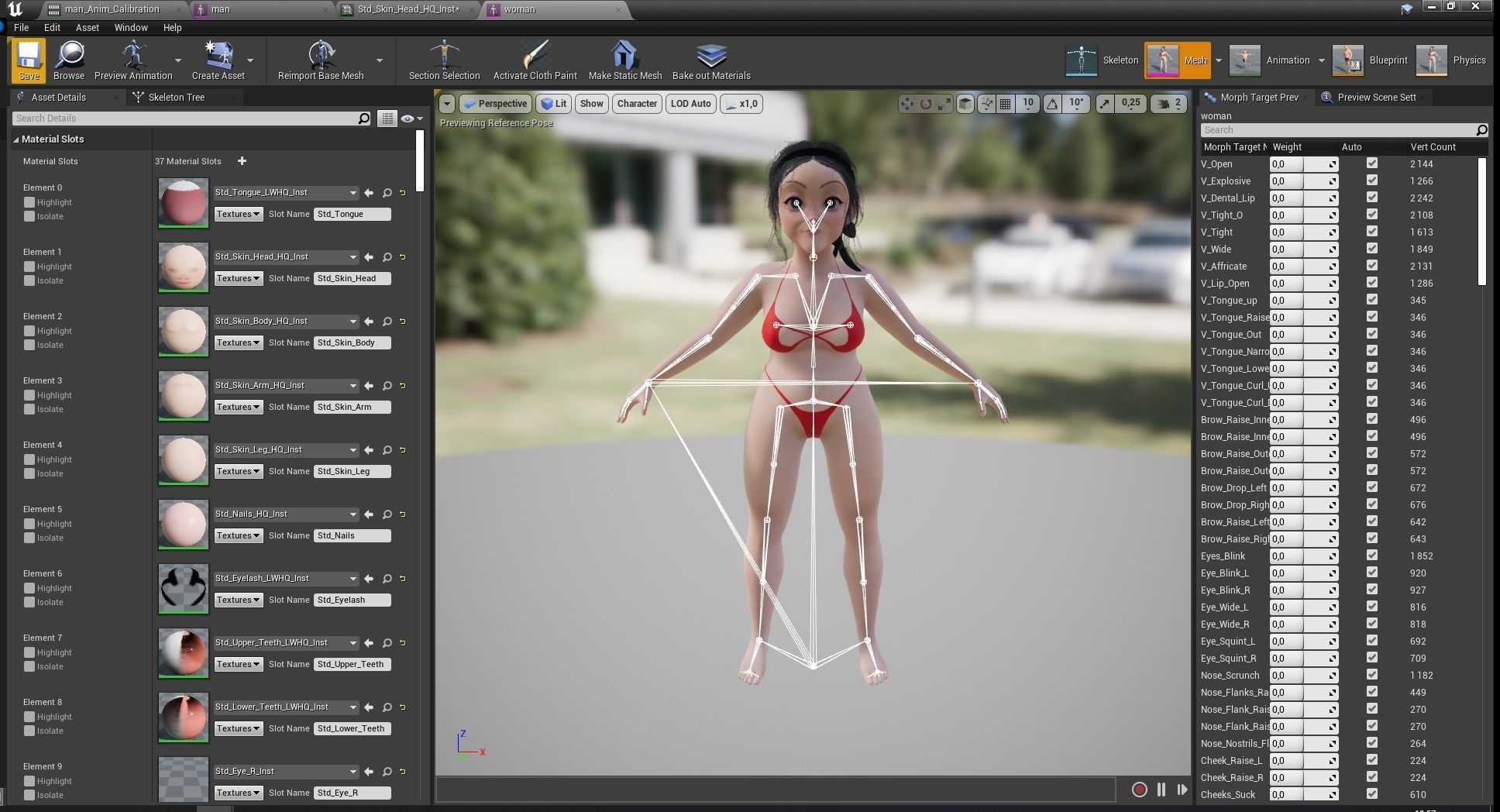
Task: Switch to Skeleton editor mode
Action: coord(1102,60)
